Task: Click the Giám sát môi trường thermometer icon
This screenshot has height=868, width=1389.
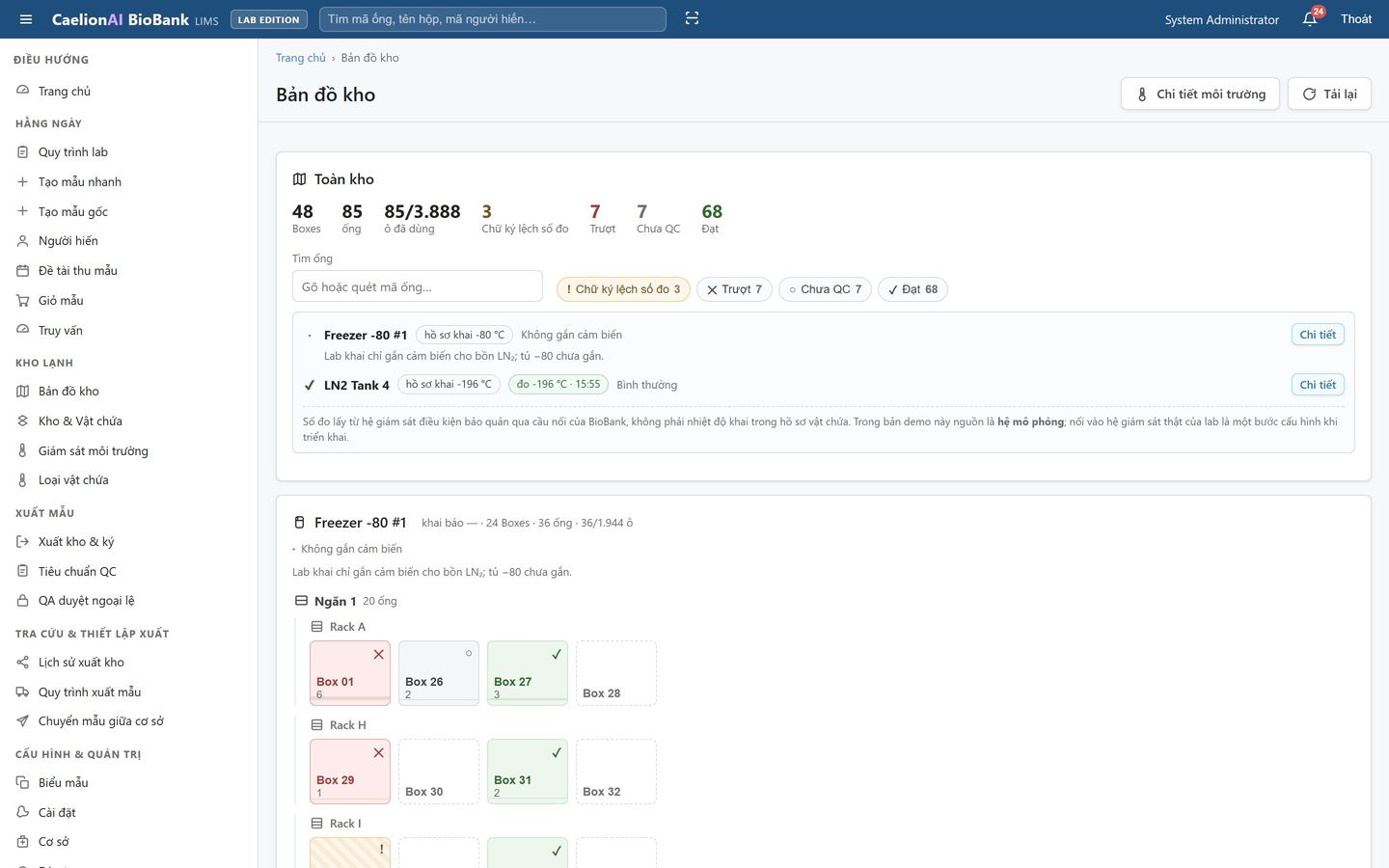Action: click(x=23, y=450)
